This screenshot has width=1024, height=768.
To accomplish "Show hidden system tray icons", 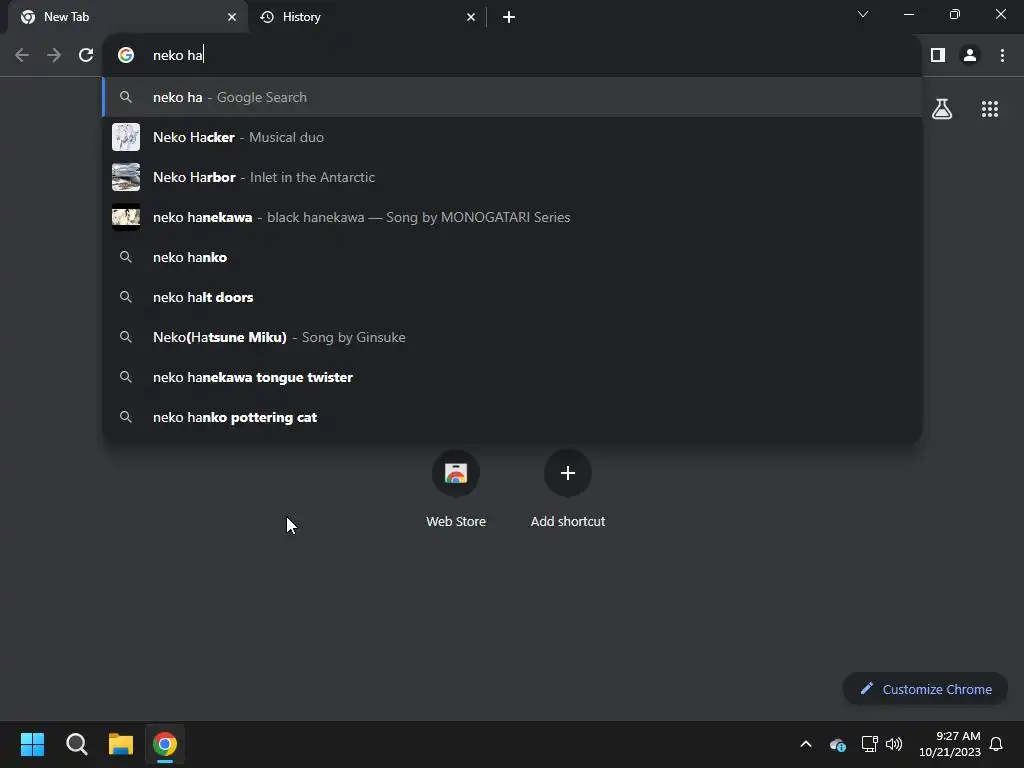I will click(806, 744).
